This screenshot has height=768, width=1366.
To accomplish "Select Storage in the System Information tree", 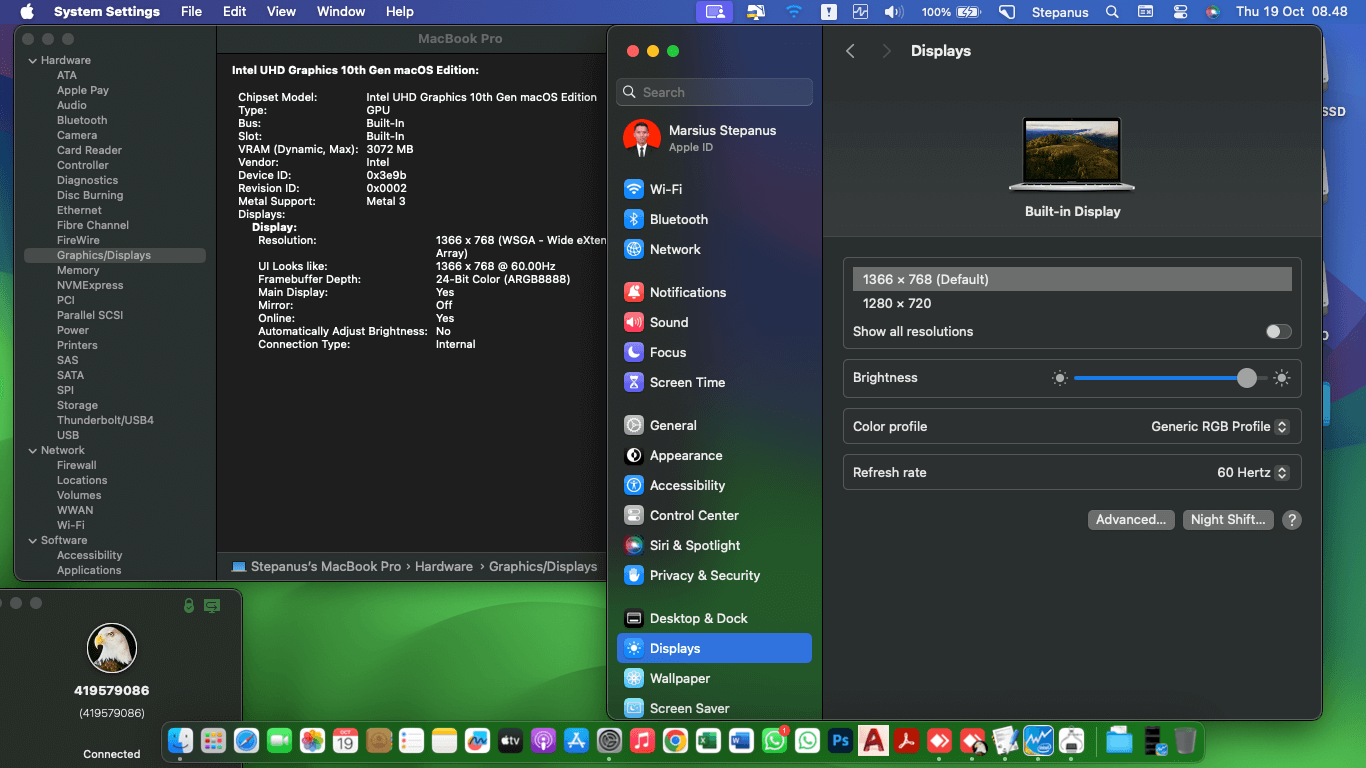I will click(77, 405).
